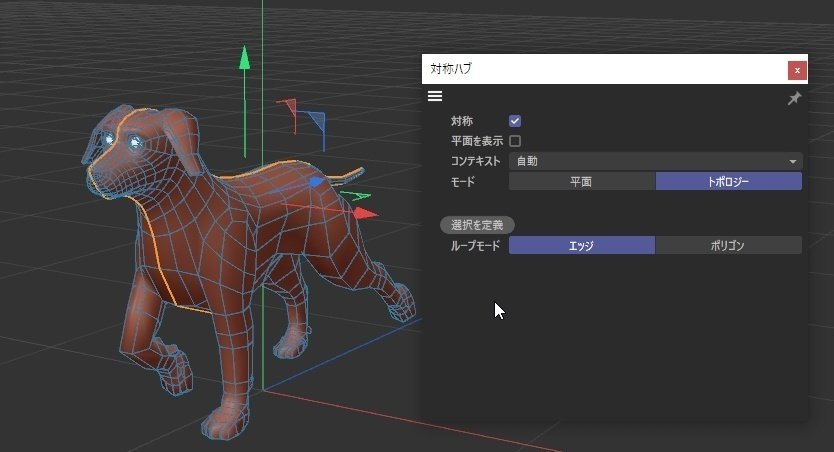834x452 pixels.
Task: Enable the 平面を表示 checkbox
Action: point(514,141)
